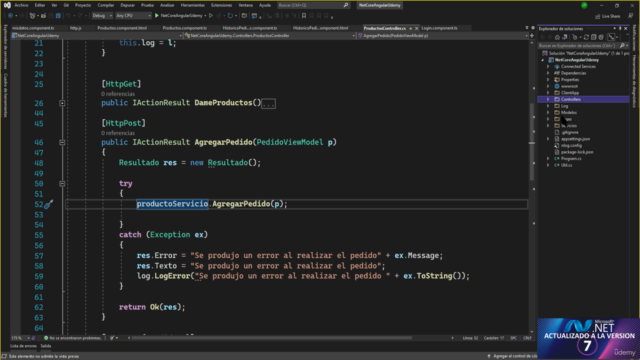This screenshot has height=360, width=640.
Task: Open the Herramientas menu
Action: [193, 5]
